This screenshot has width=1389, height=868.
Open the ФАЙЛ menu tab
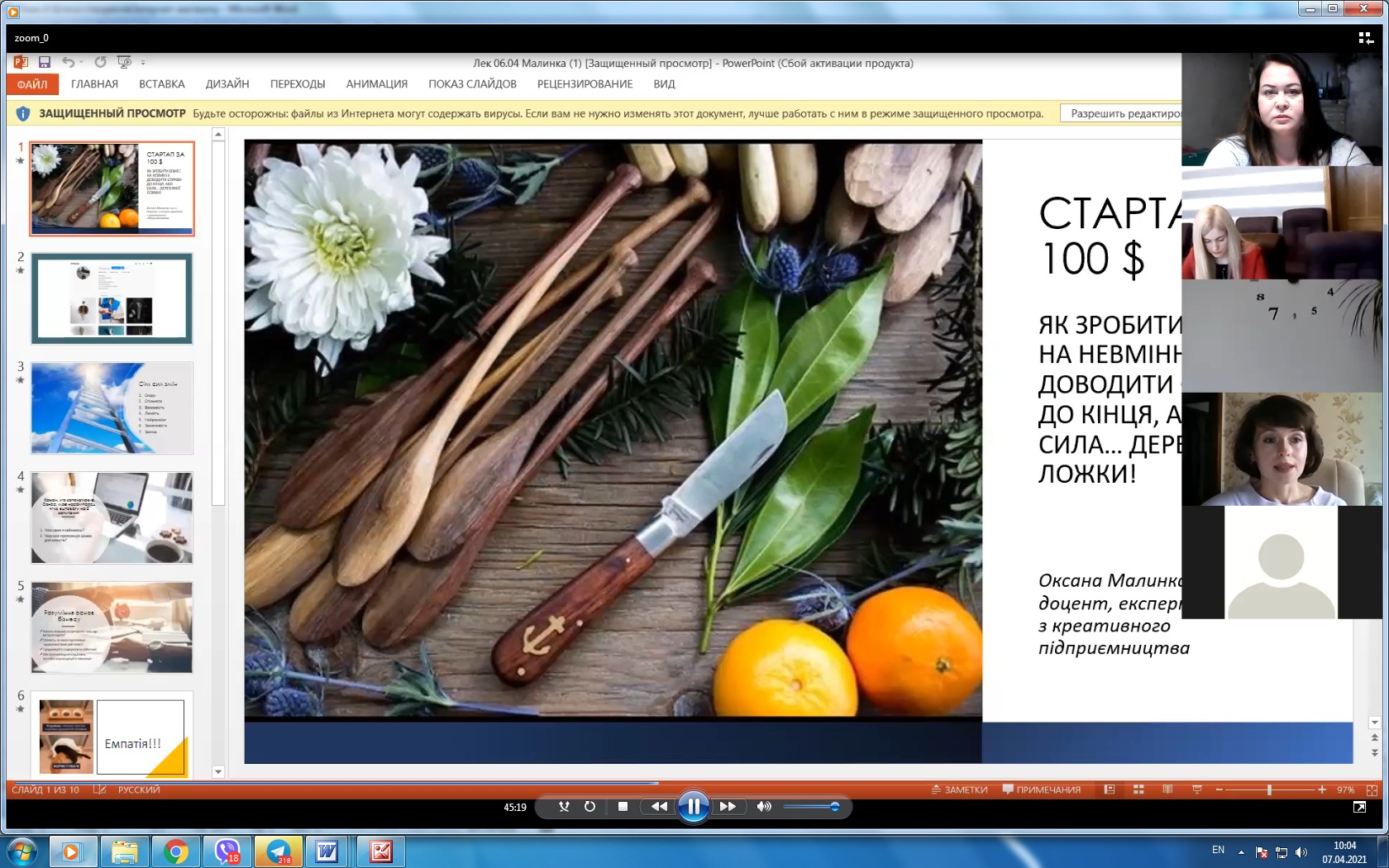tap(32, 84)
